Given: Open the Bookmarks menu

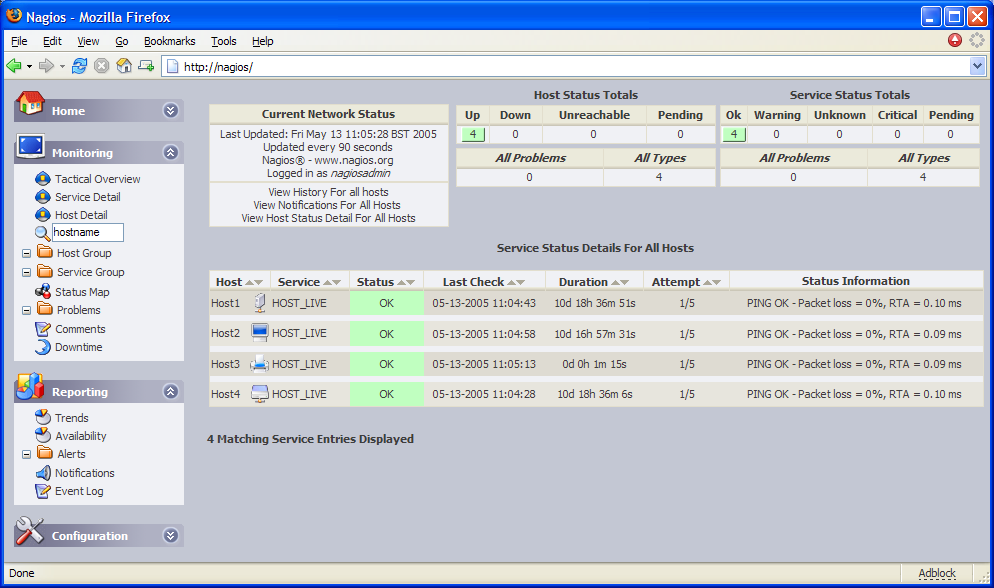Looking at the screenshot, I should (x=169, y=41).
